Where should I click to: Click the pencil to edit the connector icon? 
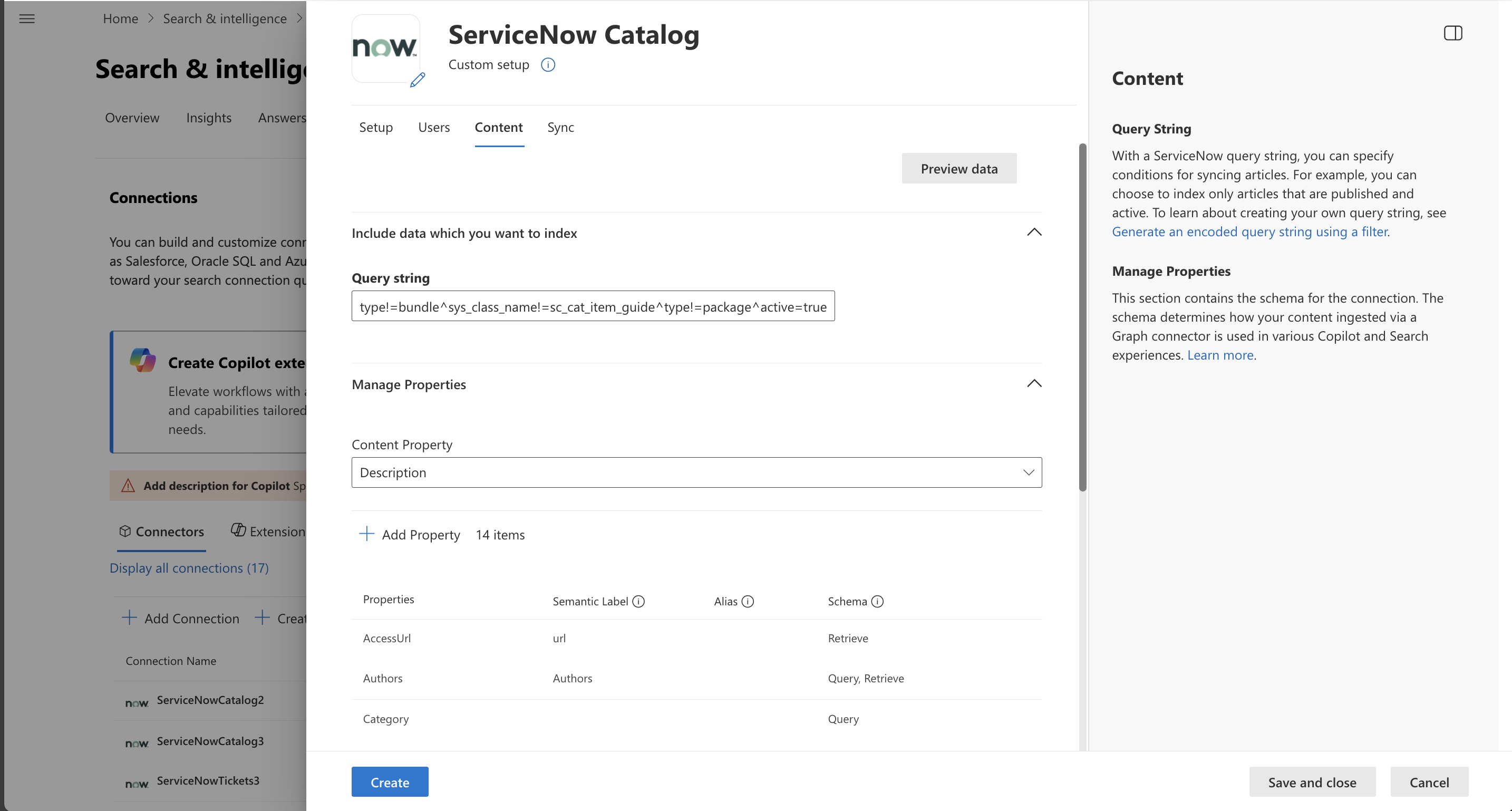tap(418, 81)
